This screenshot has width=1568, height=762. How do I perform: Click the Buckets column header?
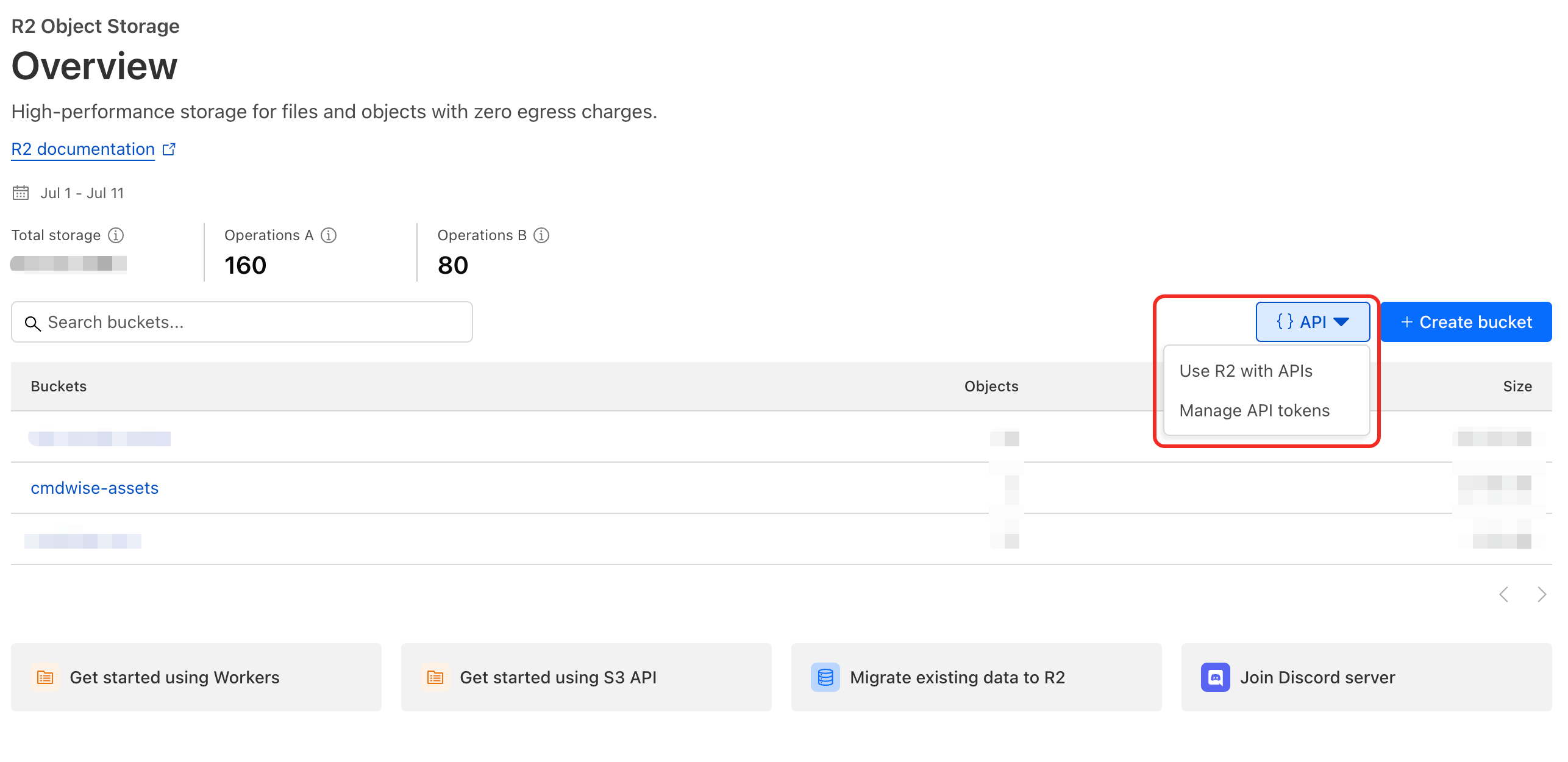click(x=59, y=386)
